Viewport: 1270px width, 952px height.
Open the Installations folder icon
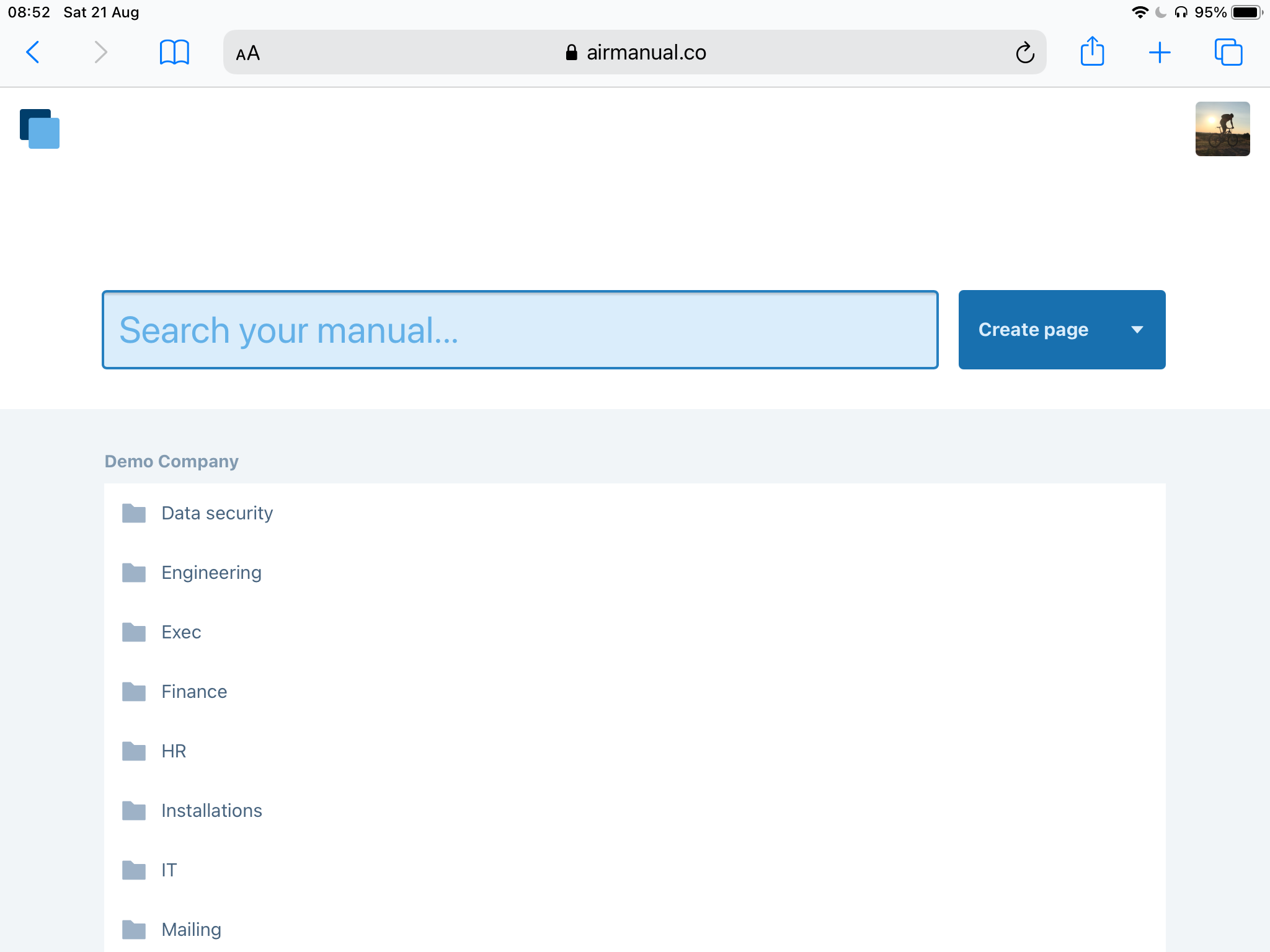133,810
